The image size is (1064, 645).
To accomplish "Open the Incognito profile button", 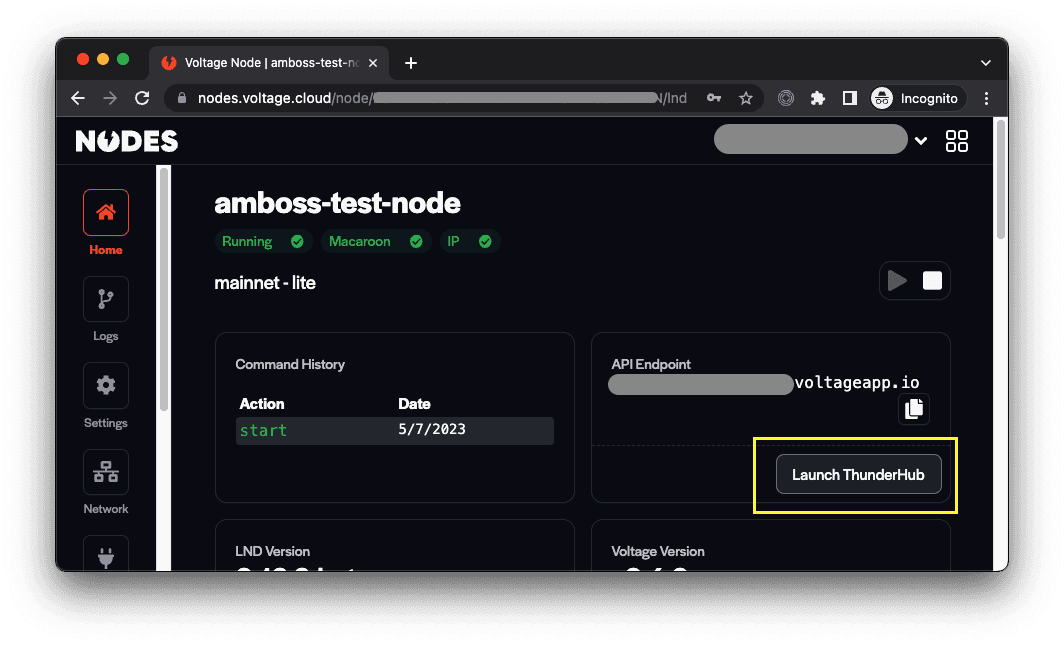I will click(915, 98).
